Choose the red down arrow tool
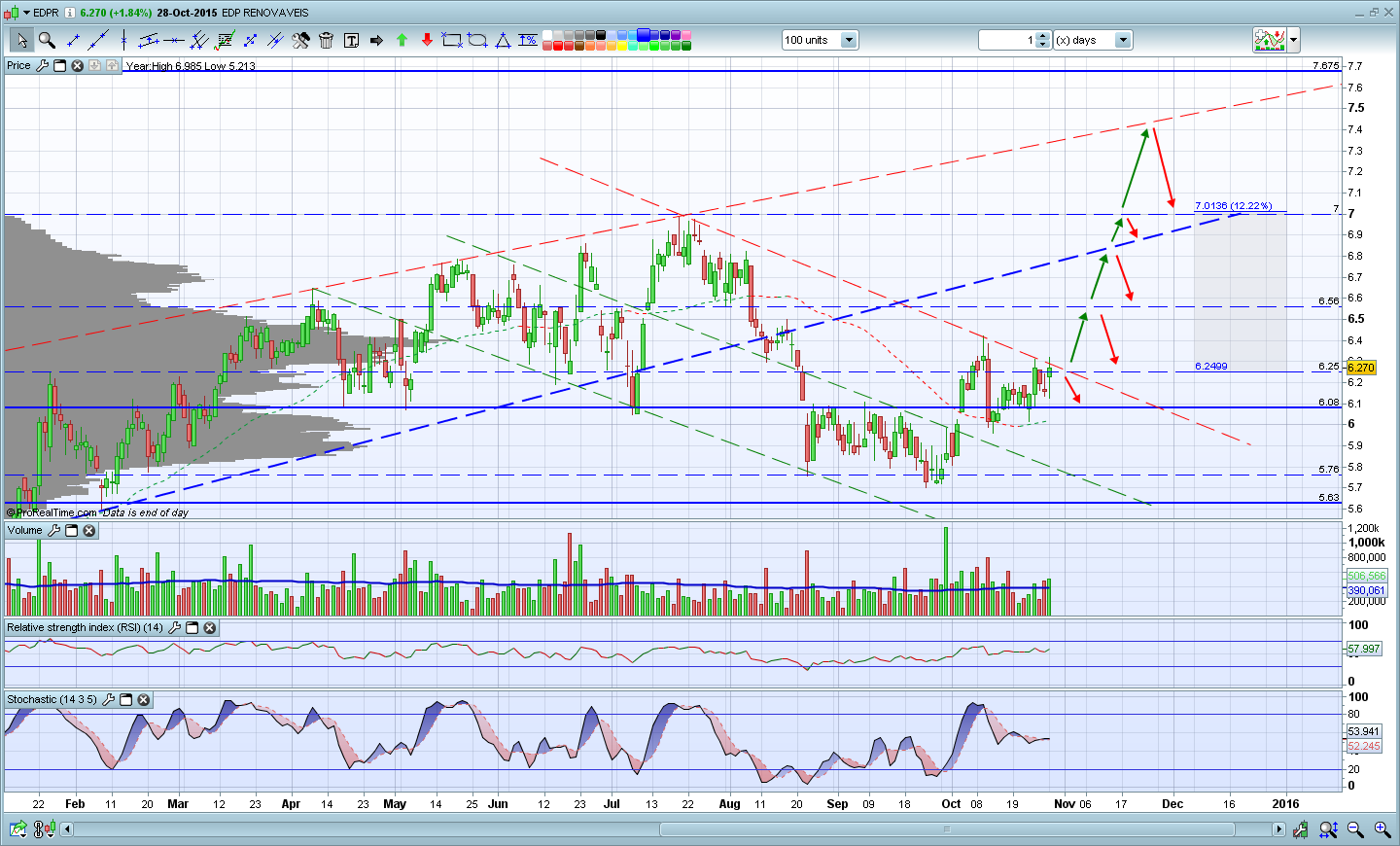The height and width of the screenshot is (846, 1400). 427,40
